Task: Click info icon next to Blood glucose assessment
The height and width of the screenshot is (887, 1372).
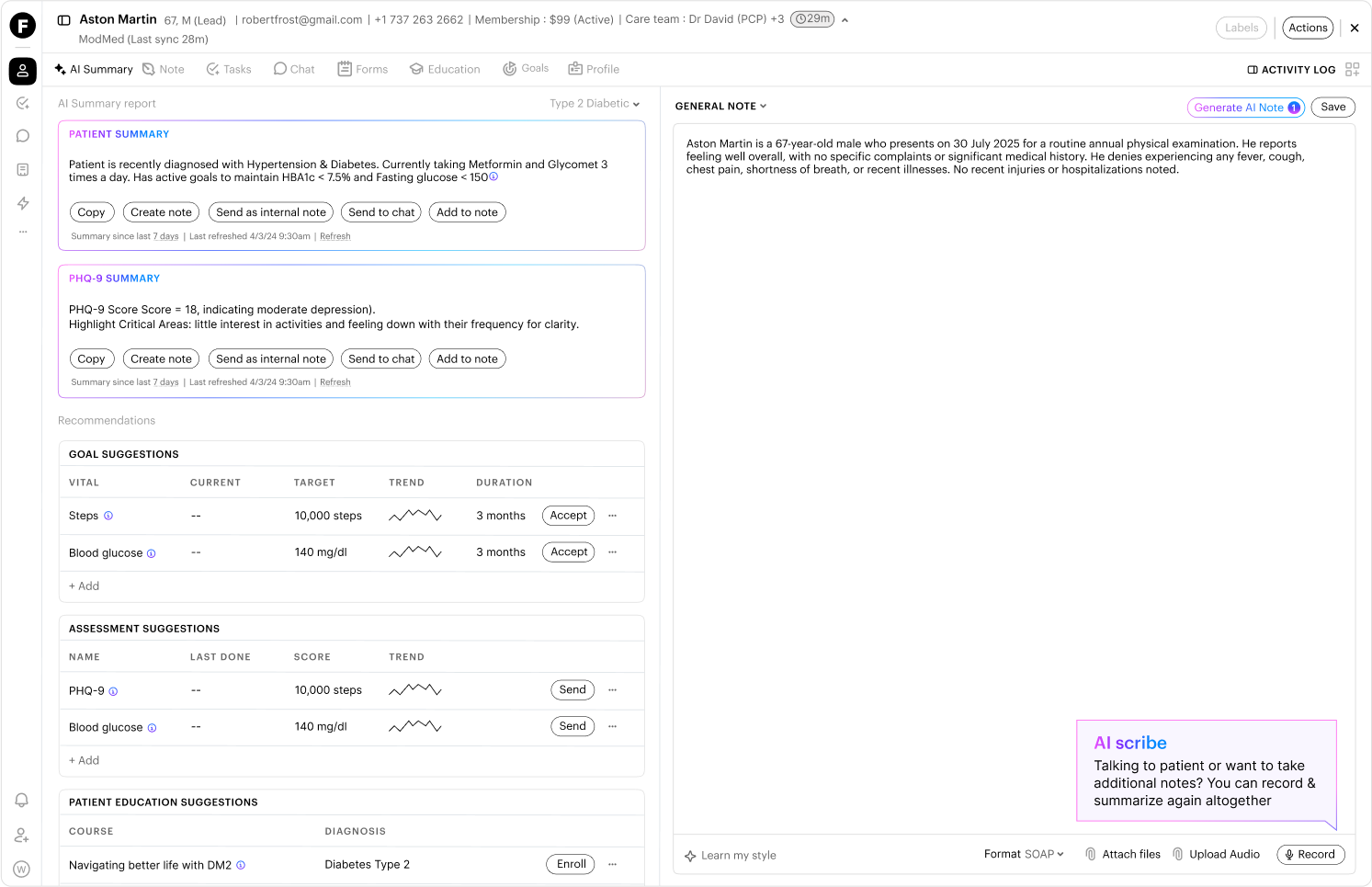Action: pos(152,728)
